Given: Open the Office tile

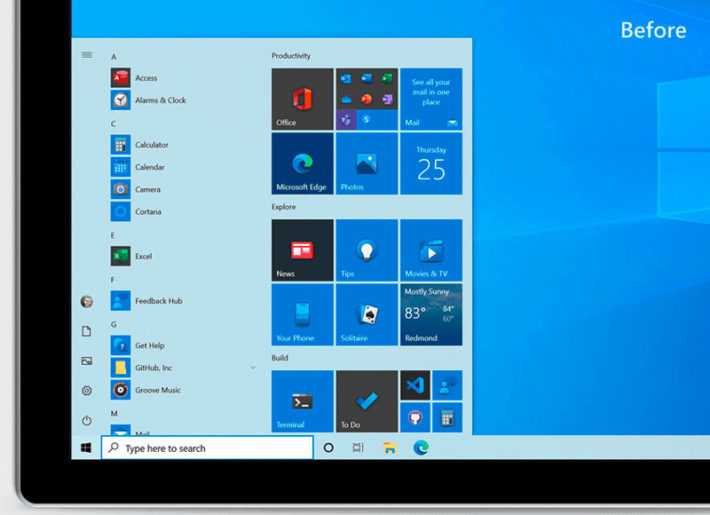Looking at the screenshot, I should click(x=302, y=99).
